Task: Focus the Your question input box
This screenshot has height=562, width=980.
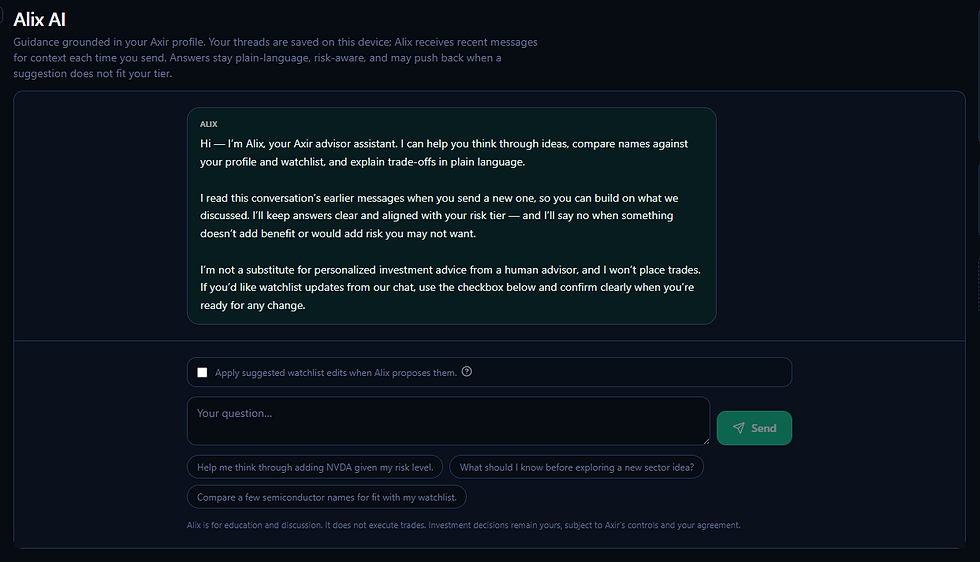Action: pyautogui.click(x=448, y=421)
